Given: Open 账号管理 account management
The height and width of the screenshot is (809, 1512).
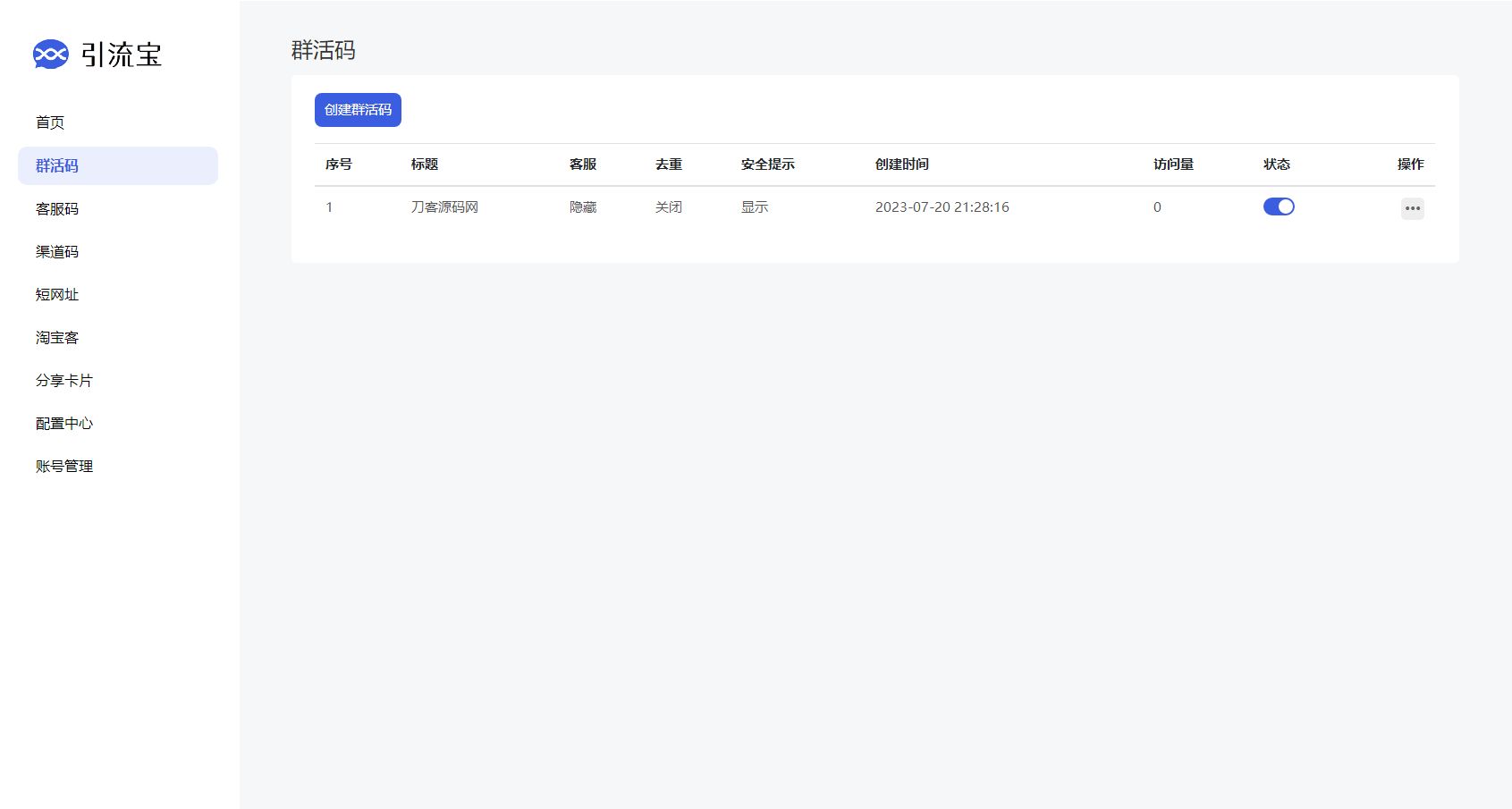Looking at the screenshot, I should pyautogui.click(x=63, y=466).
